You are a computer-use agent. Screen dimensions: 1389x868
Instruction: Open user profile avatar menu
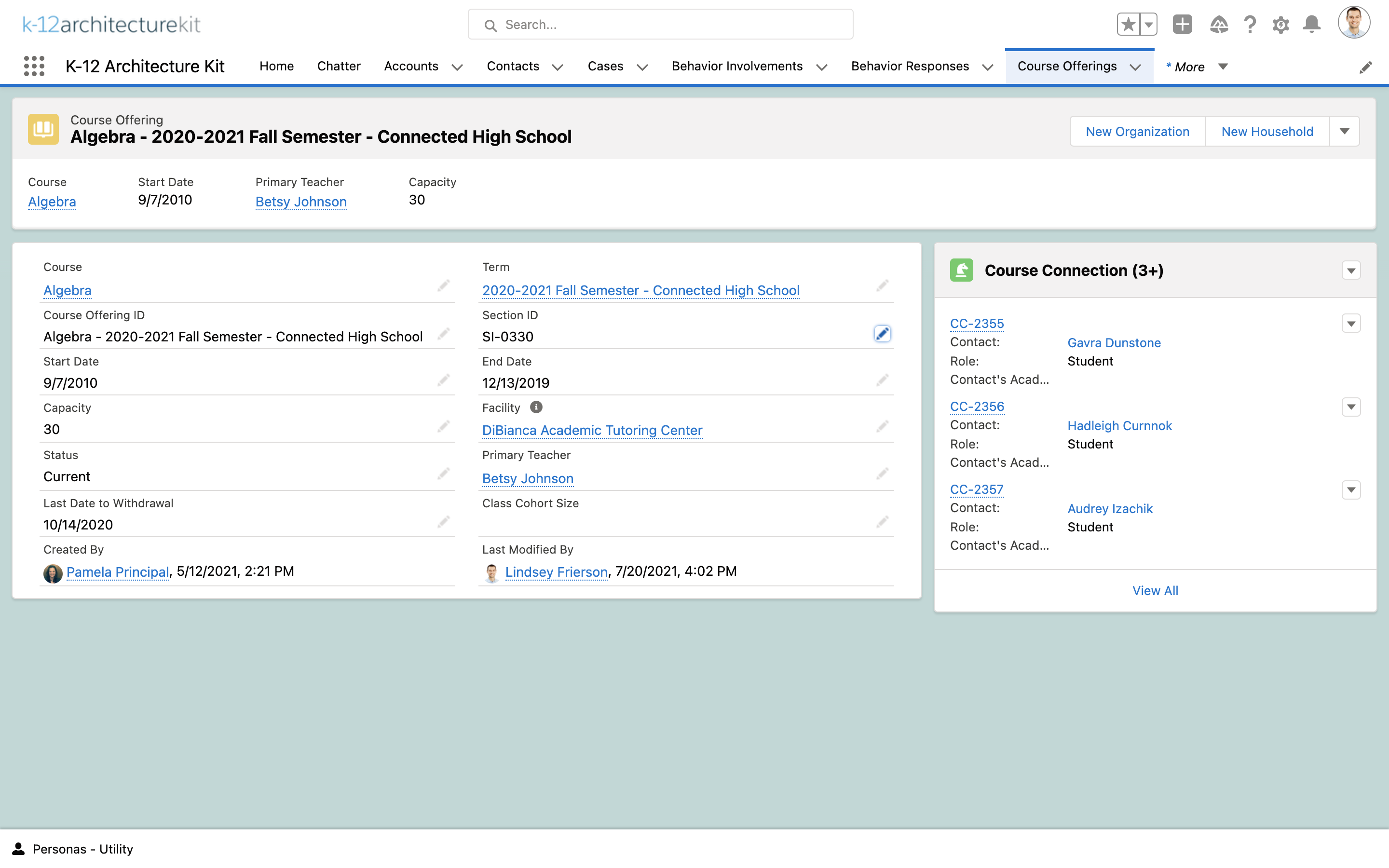point(1353,24)
